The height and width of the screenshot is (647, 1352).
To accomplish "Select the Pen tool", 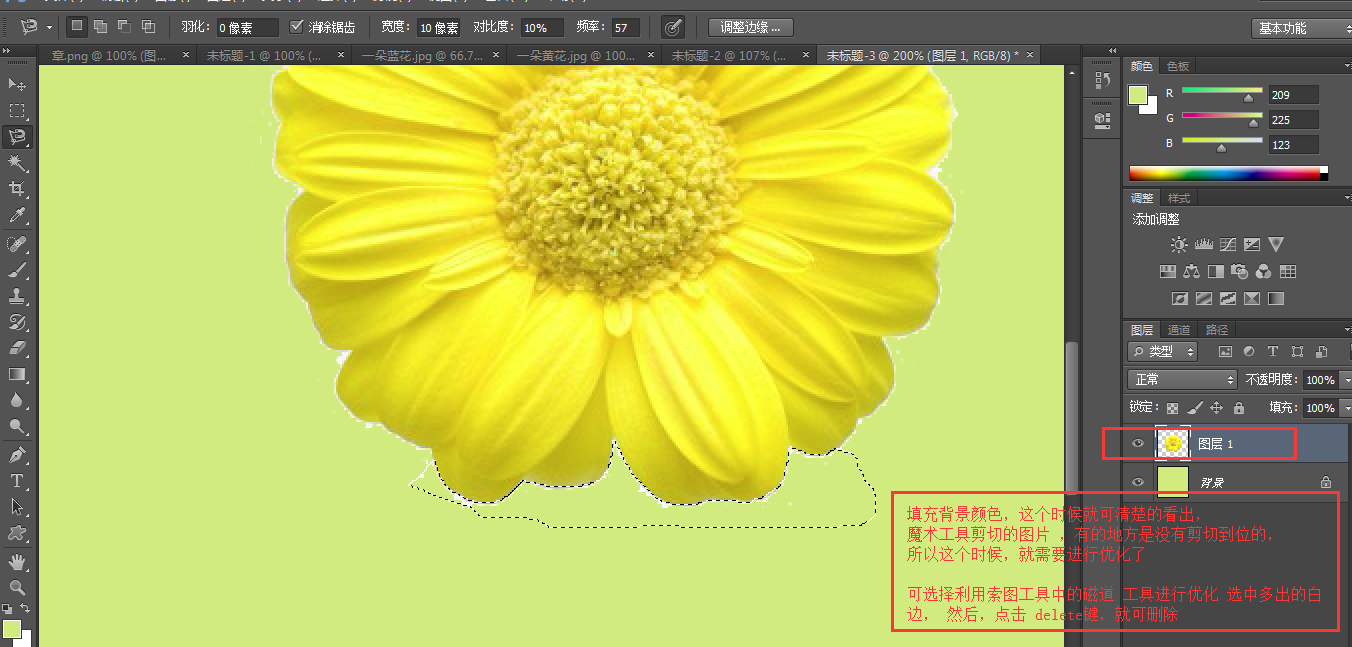I will click(x=17, y=455).
